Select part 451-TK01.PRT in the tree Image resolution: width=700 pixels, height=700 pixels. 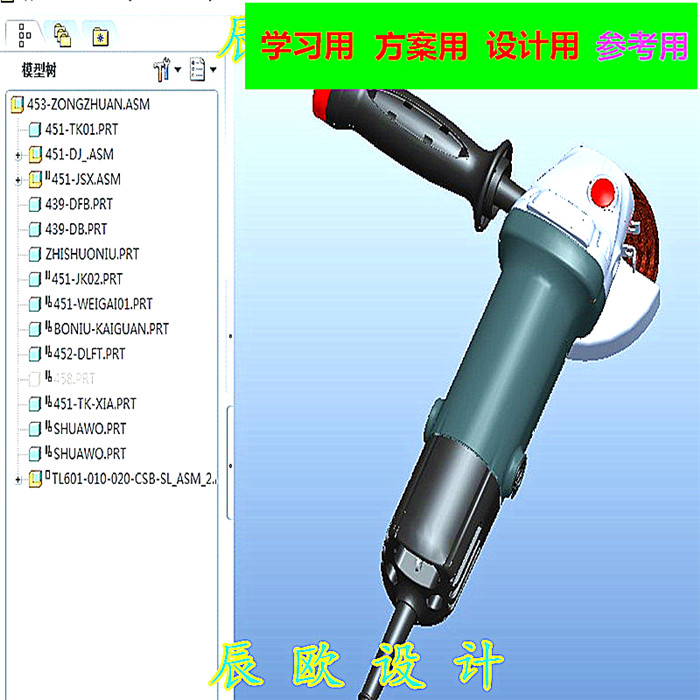click(81, 129)
